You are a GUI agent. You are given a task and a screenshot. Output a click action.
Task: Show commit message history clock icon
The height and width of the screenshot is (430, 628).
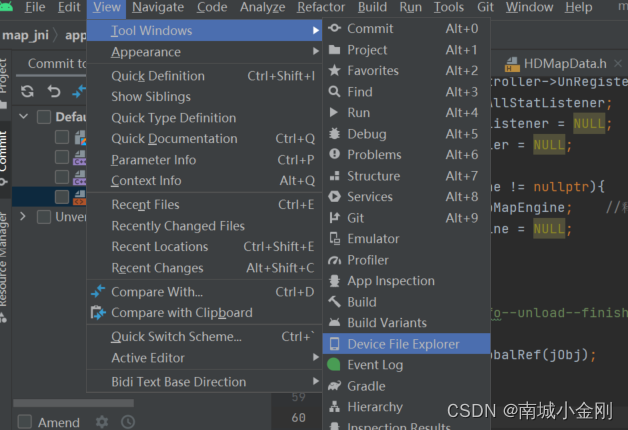[128, 422]
